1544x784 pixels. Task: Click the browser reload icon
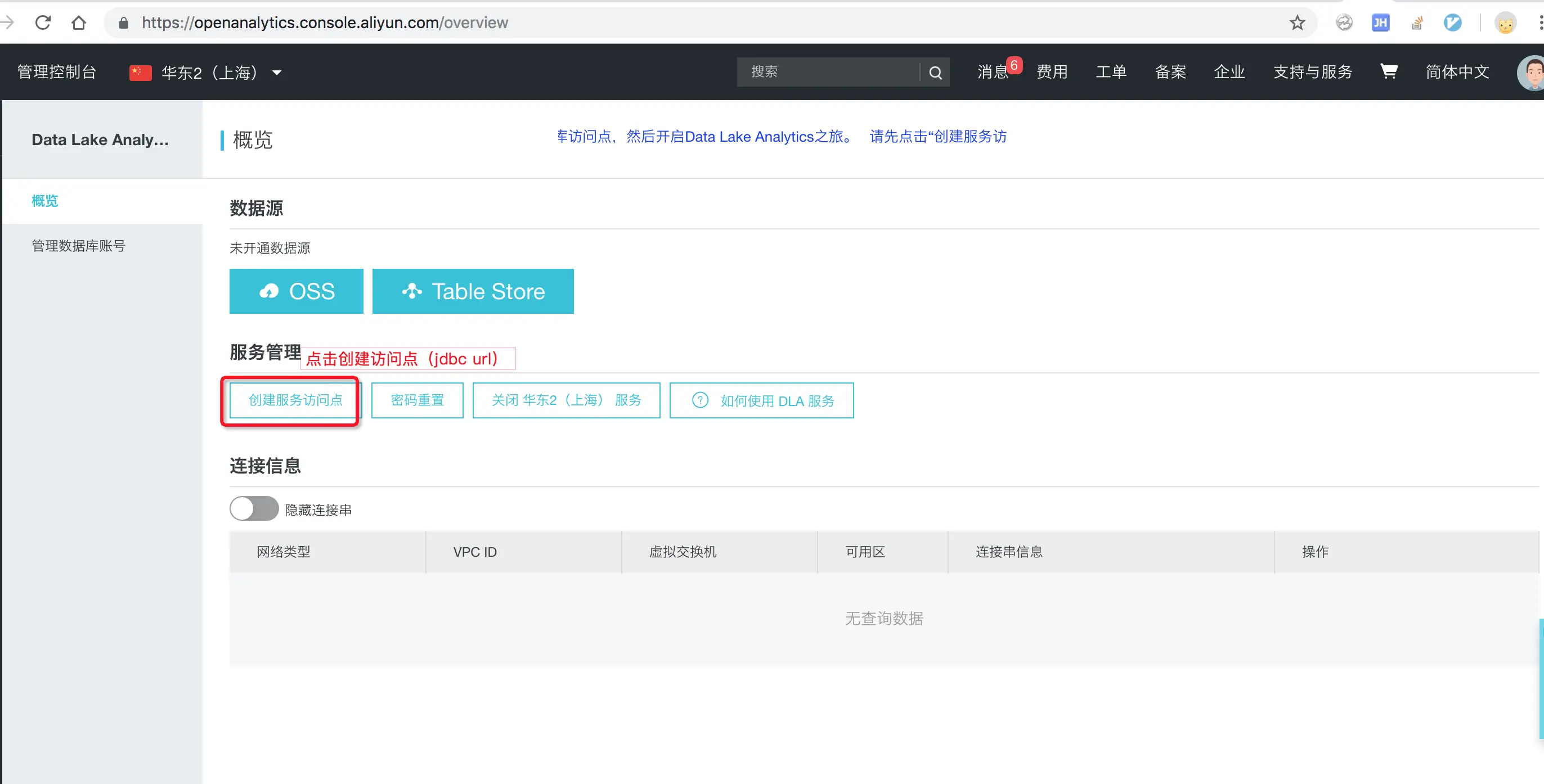tap(43, 22)
